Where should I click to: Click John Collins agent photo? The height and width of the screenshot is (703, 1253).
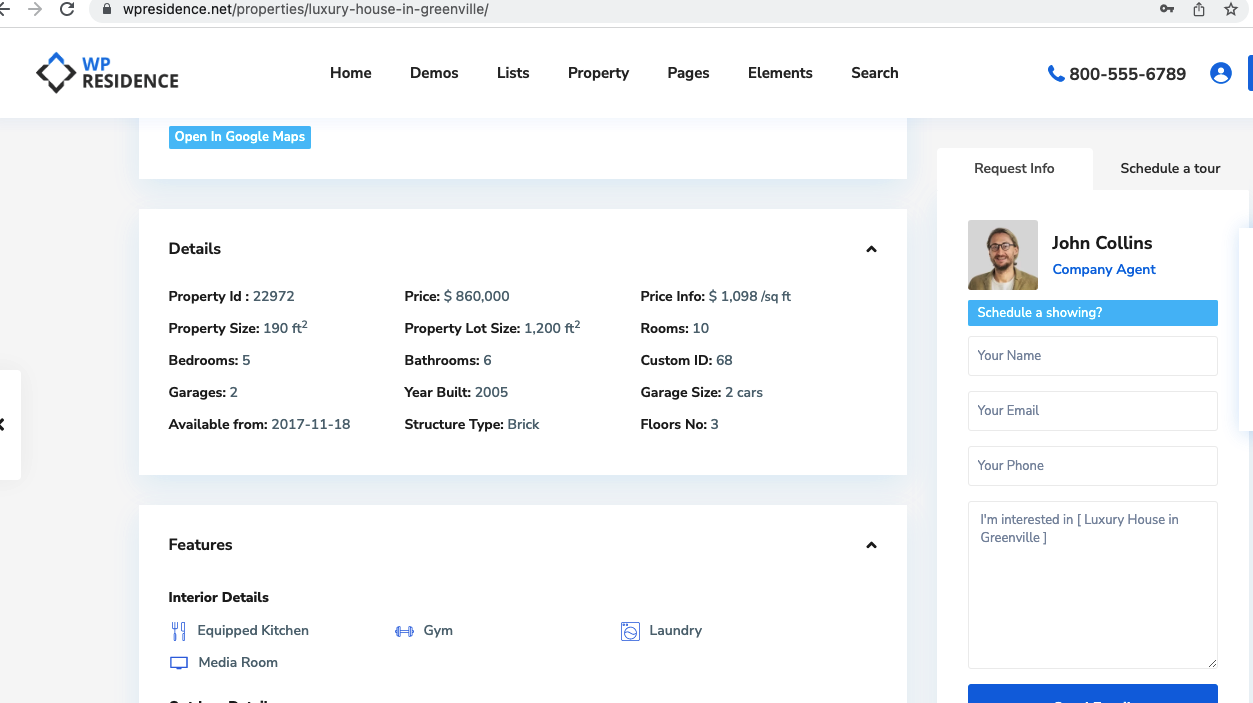tap(1003, 255)
